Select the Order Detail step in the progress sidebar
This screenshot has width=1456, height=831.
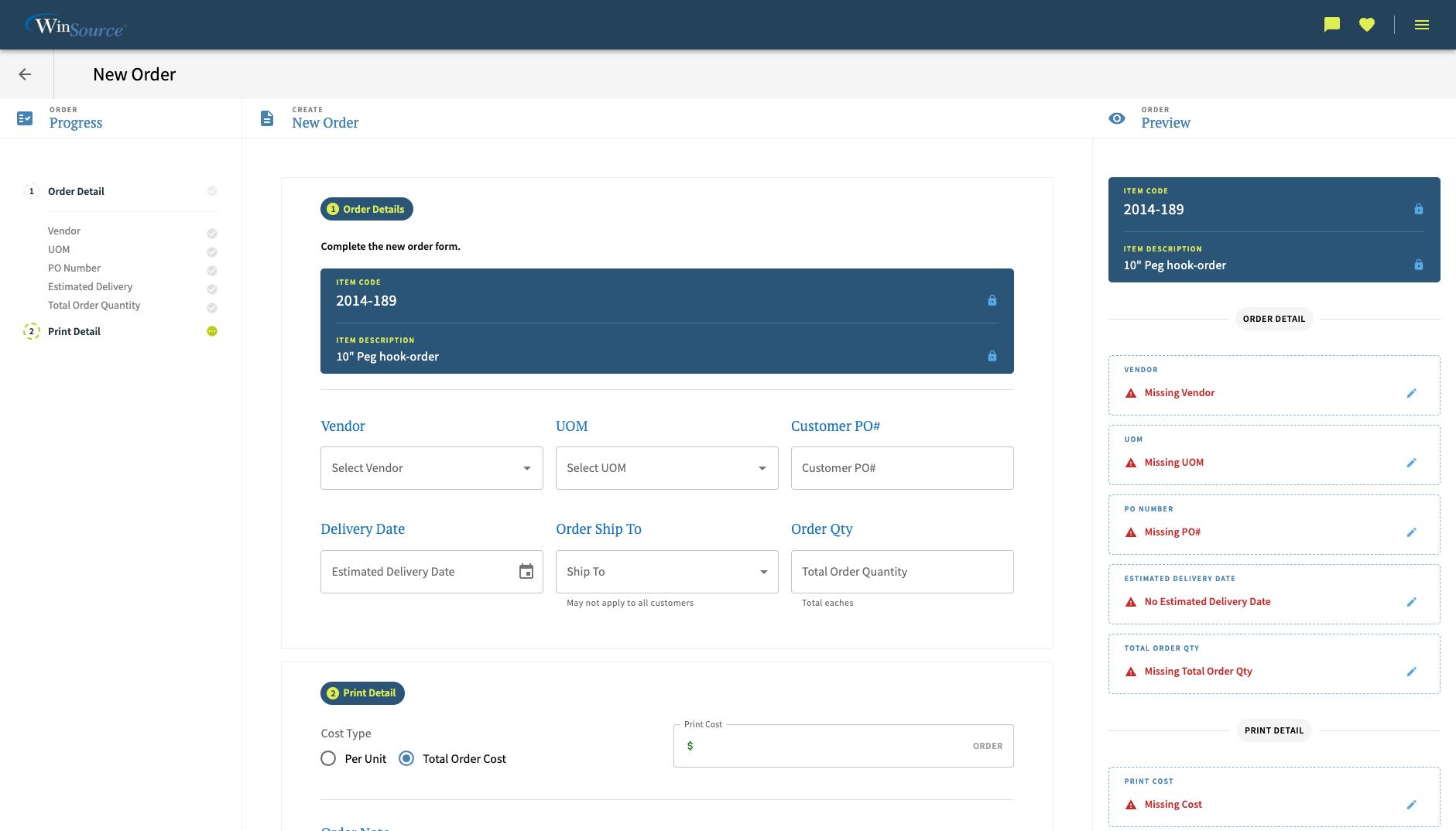[x=76, y=191]
